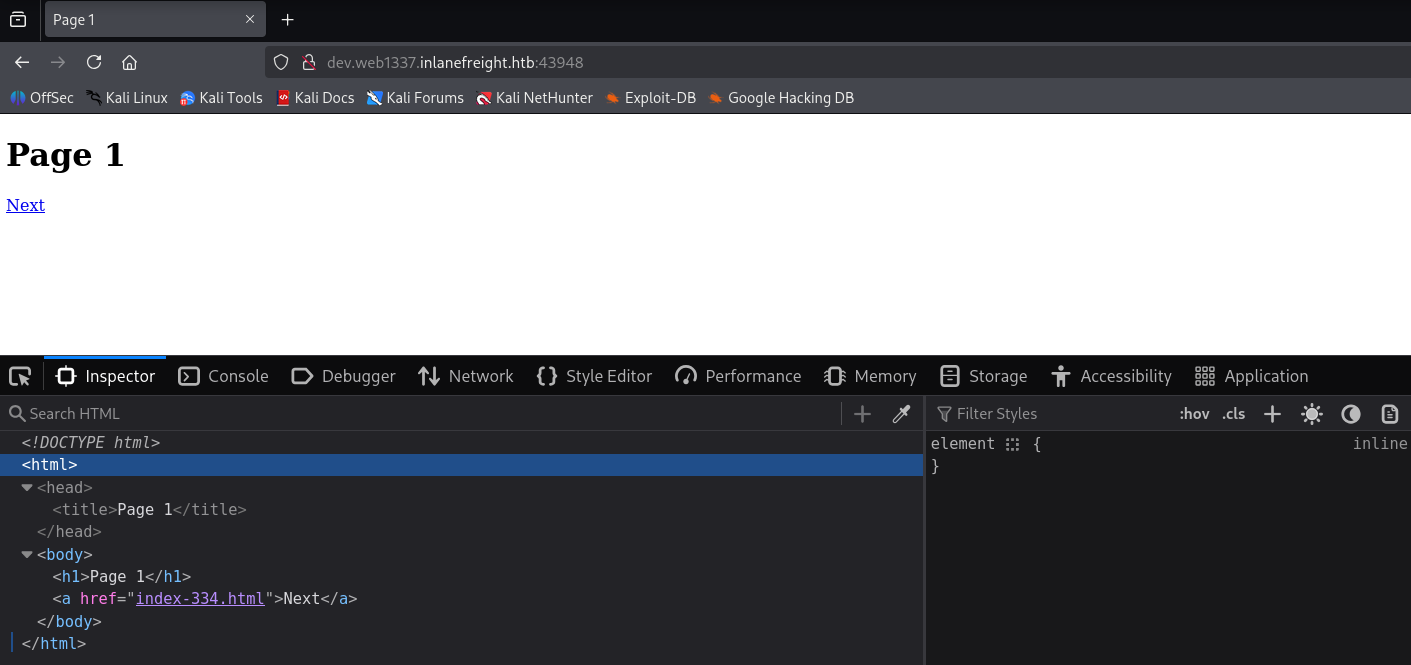Reload the current page

[94, 62]
